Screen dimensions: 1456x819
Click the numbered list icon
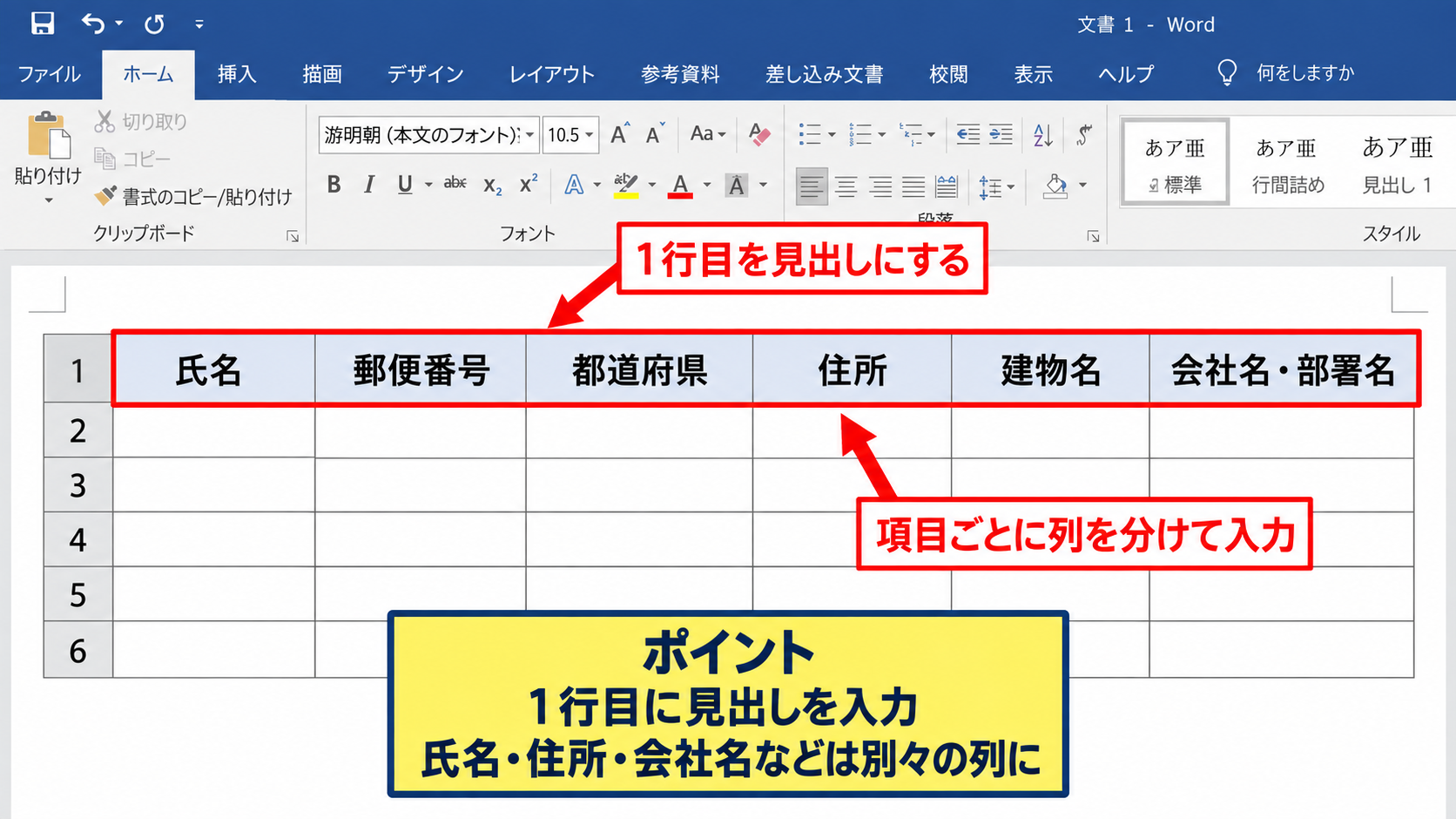860,134
